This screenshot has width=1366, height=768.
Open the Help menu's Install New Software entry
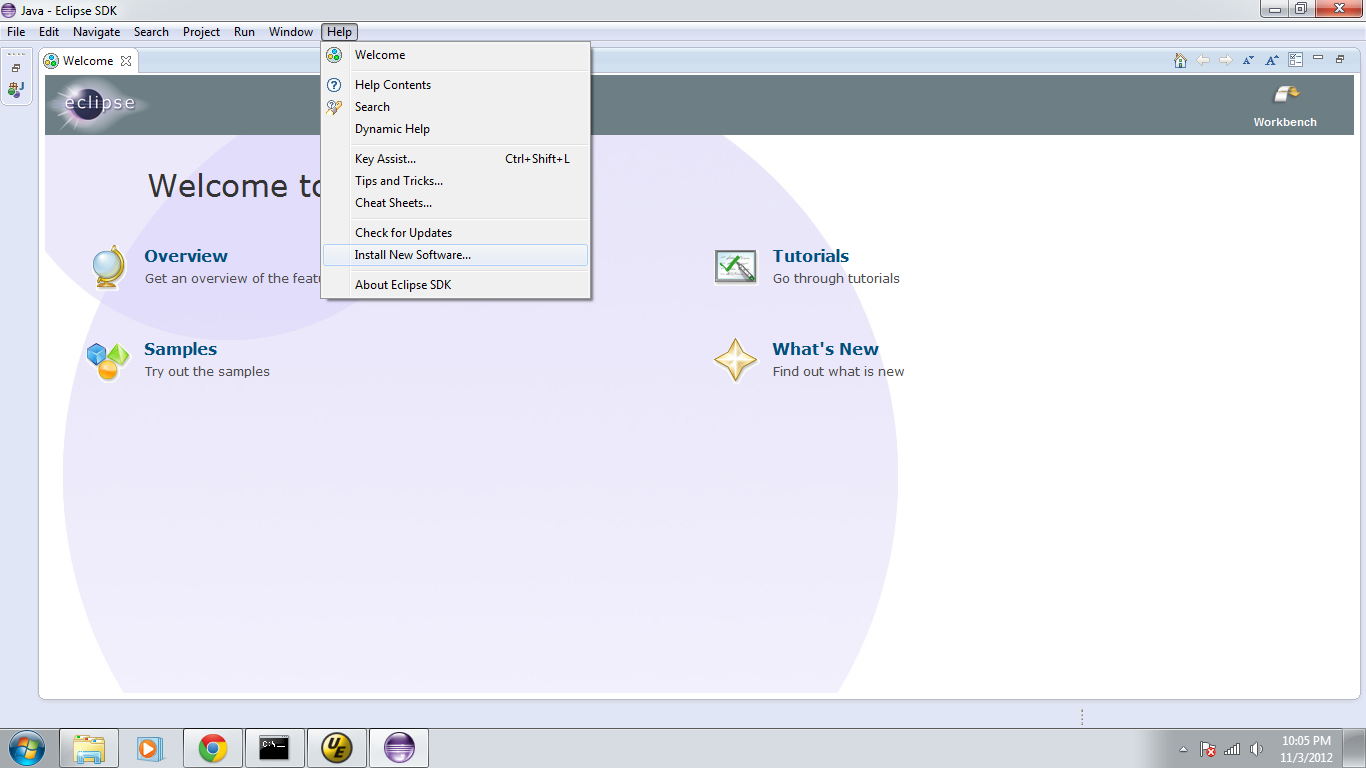coord(412,255)
